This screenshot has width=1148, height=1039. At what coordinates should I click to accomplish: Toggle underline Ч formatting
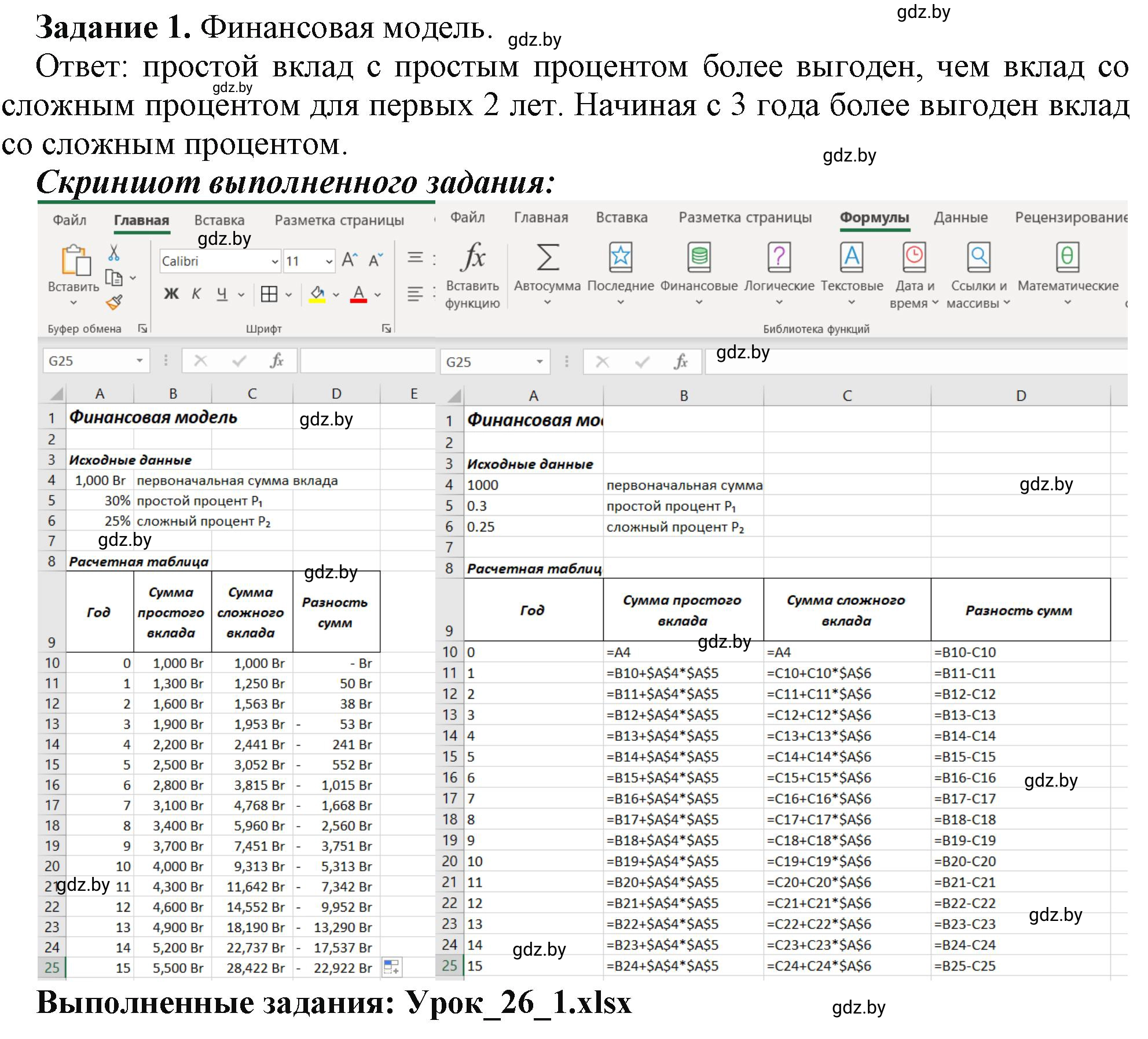coord(222,294)
